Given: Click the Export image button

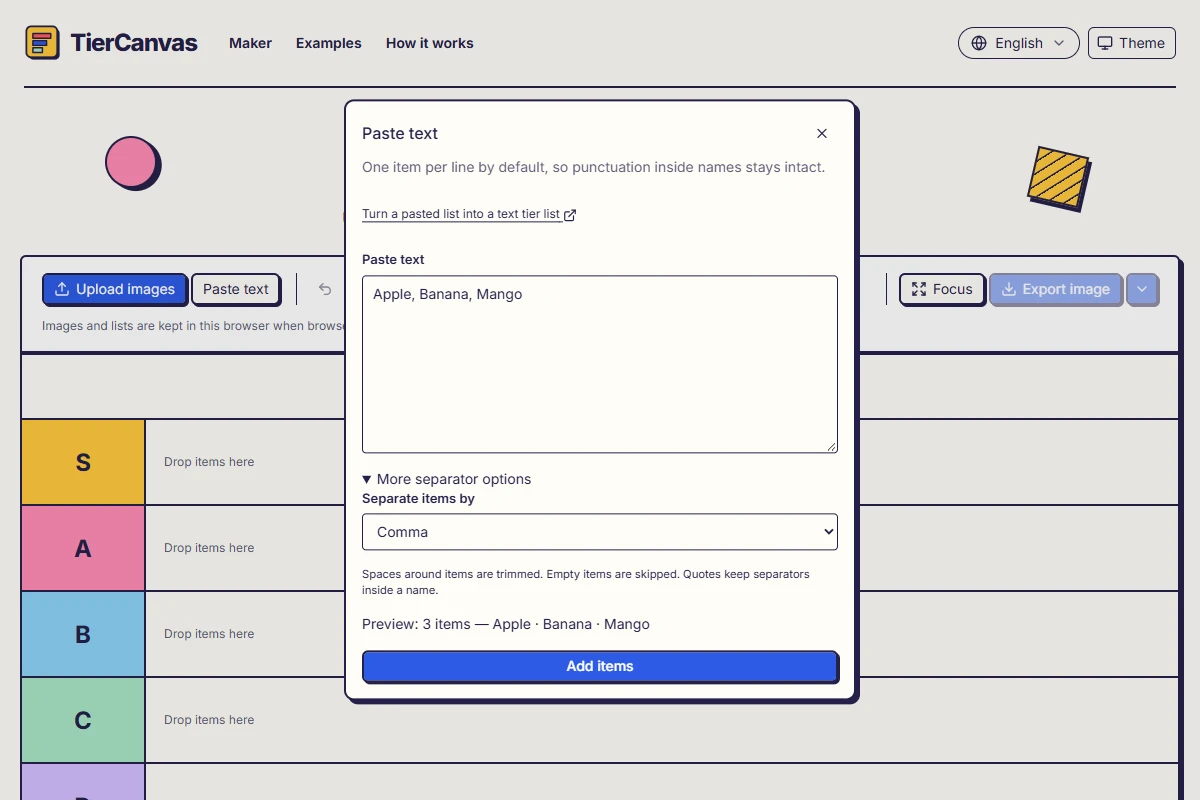Looking at the screenshot, I should 1056,289.
